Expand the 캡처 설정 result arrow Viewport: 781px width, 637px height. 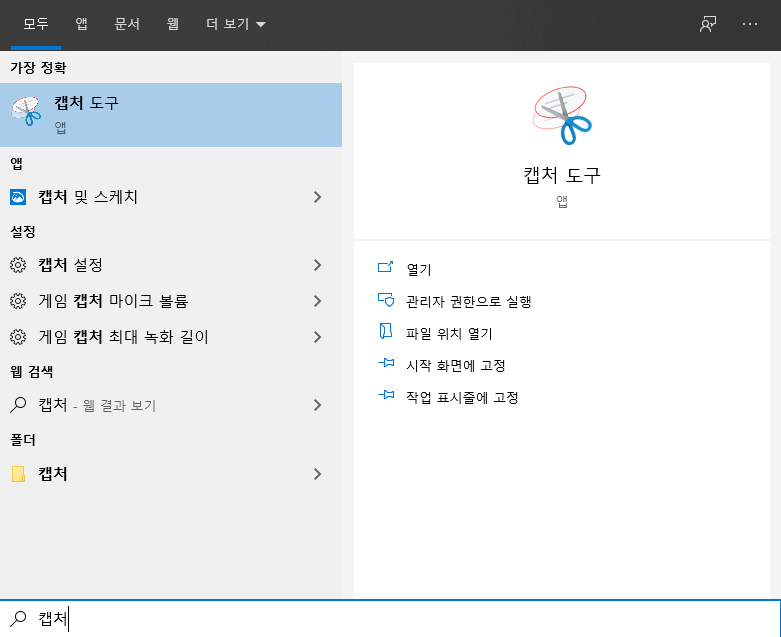(x=317, y=265)
